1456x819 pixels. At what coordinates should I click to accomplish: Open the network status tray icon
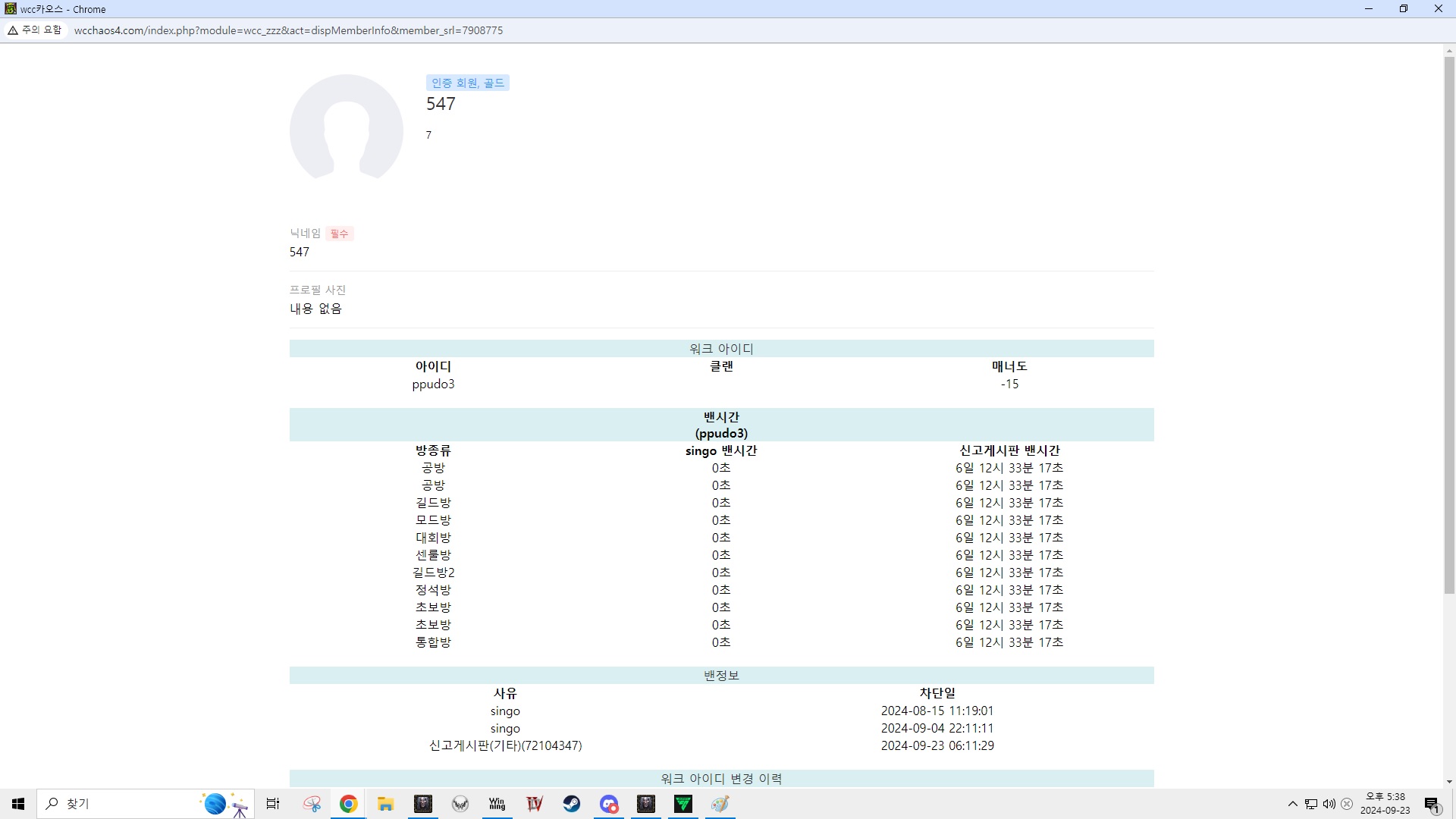(x=1311, y=804)
